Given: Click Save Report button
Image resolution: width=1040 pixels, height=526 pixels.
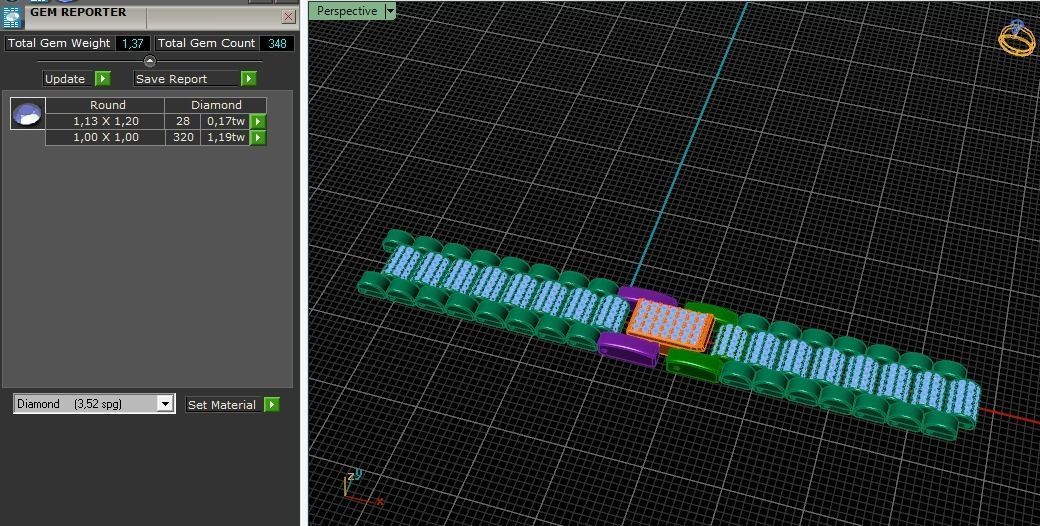Looking at the screenshot, I should pyautogui.click(x=186, y=79).
